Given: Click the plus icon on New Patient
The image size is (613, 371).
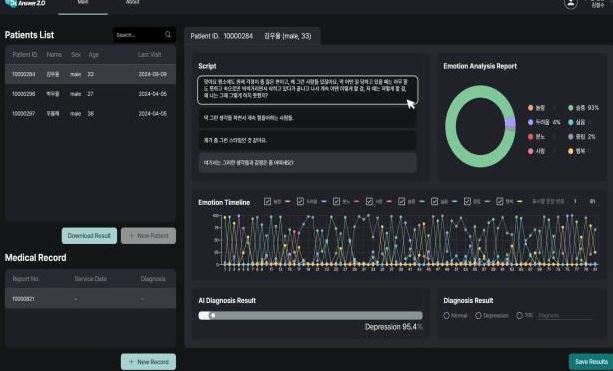Looking at the screenshot, I should (131, 236).
